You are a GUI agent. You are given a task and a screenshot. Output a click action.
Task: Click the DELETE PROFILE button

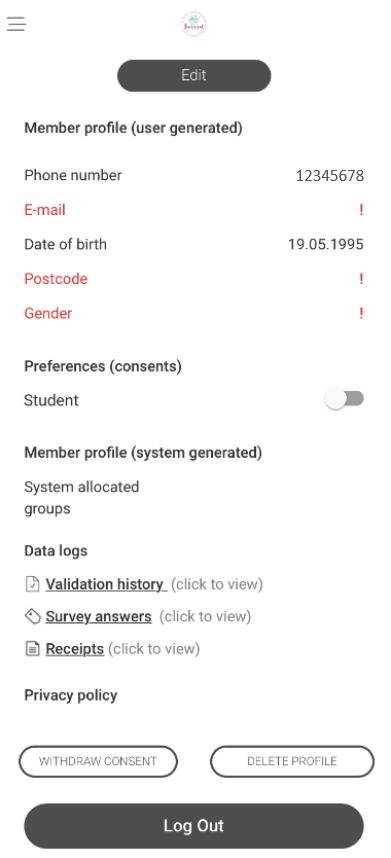click(292, 761)
